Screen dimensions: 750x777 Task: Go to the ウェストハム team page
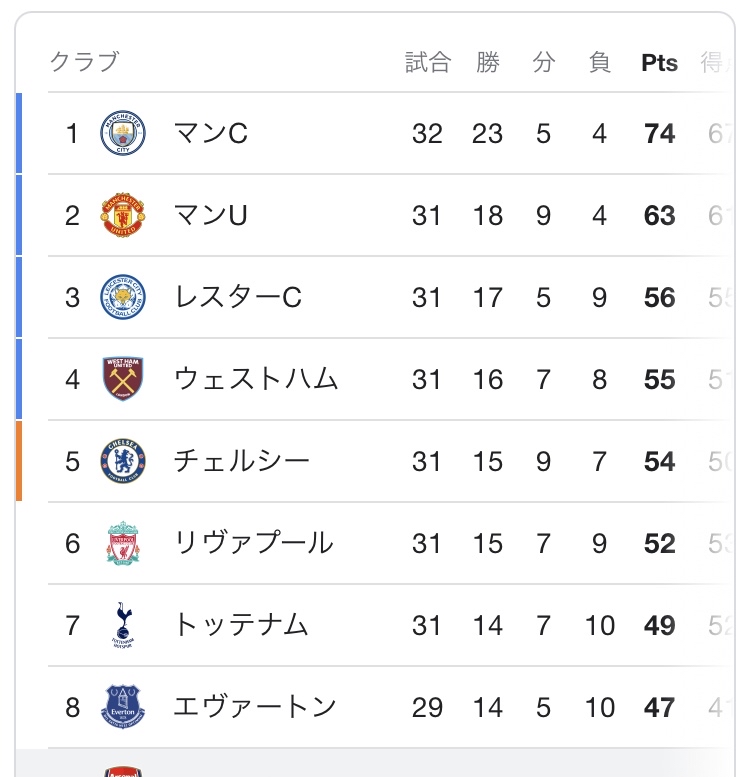(x=256, y=380)
